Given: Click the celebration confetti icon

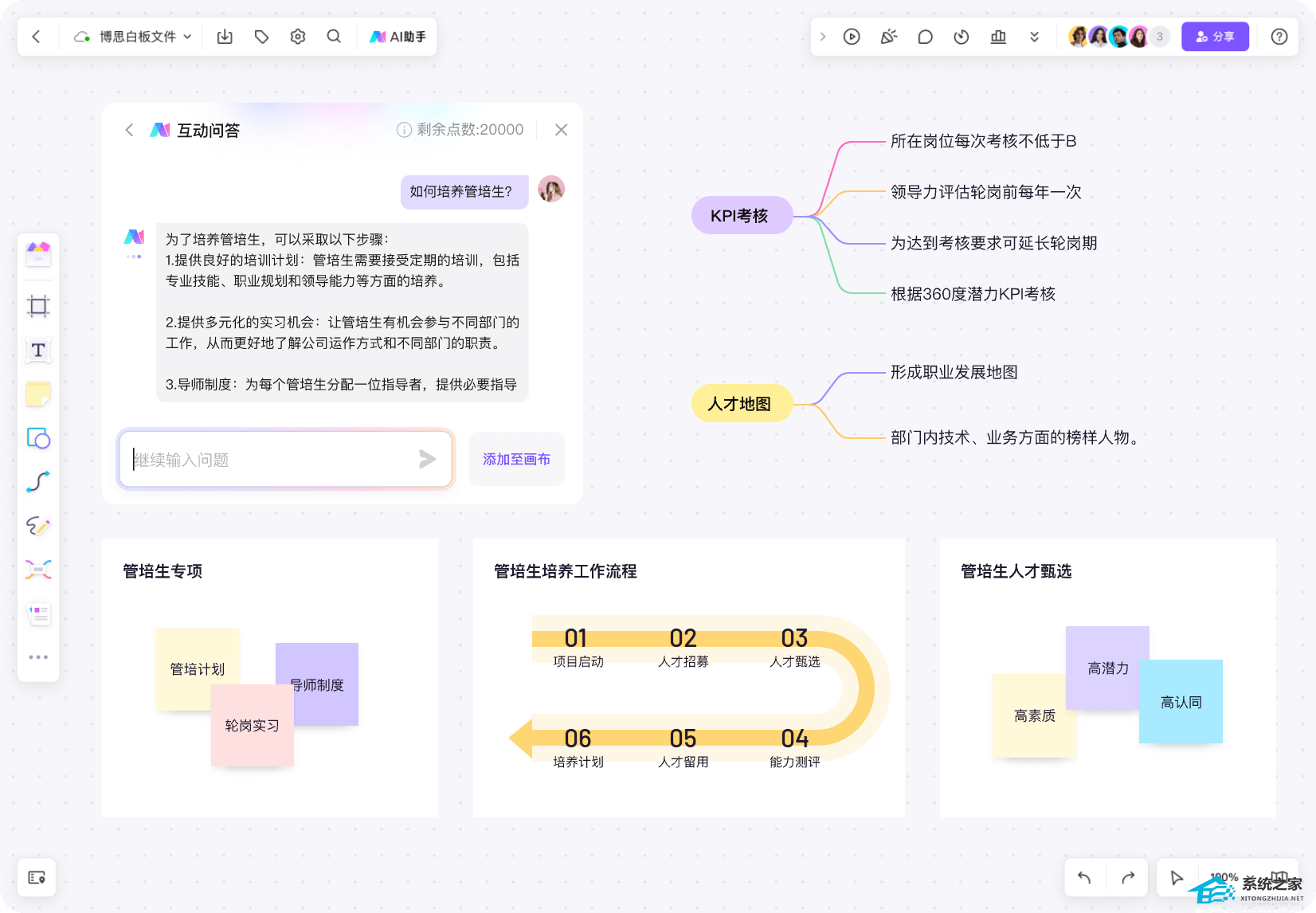Looking at the screenshot, I should click(888, 37).
